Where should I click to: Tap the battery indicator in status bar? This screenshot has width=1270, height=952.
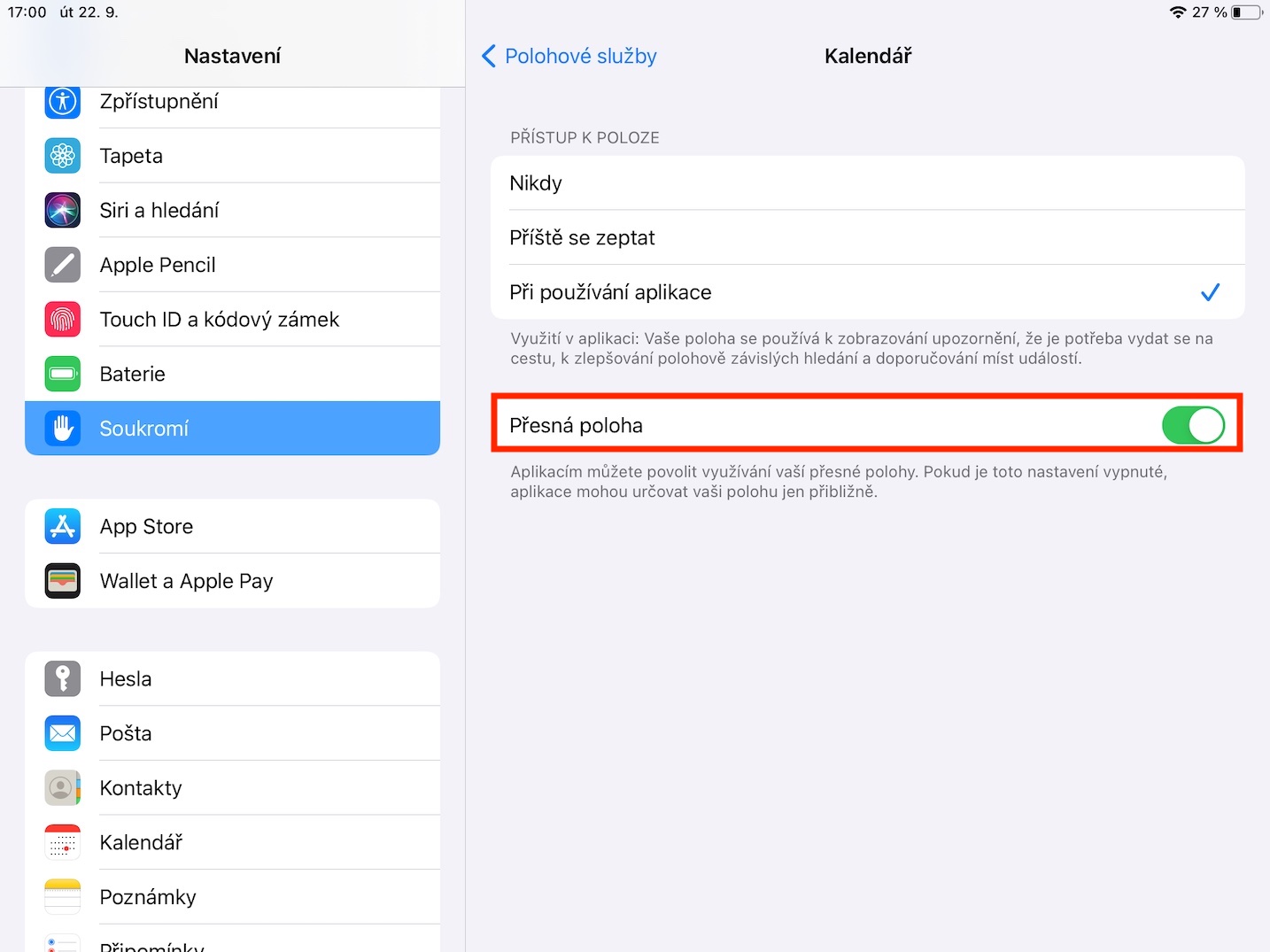tap(1246, 12)
